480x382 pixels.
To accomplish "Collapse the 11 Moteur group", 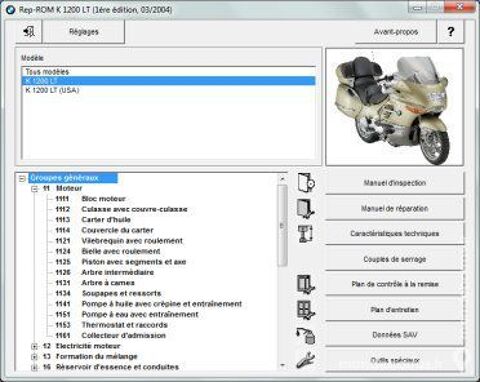I will click(34, 189).
